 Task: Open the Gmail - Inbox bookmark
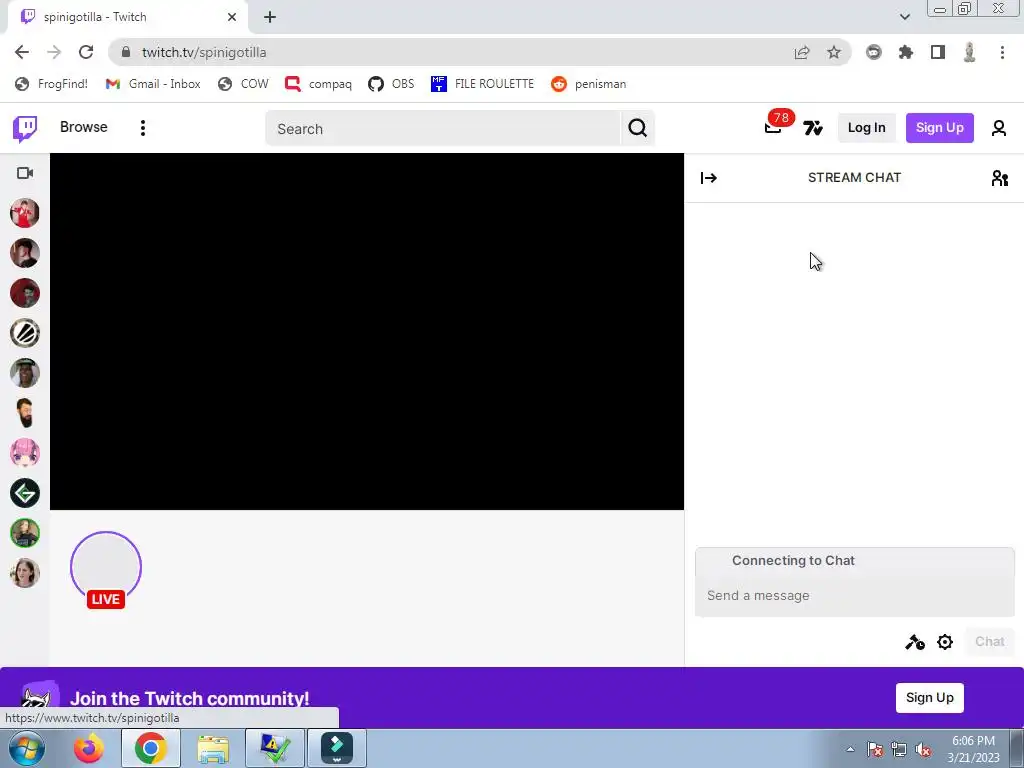coord(153,84)
